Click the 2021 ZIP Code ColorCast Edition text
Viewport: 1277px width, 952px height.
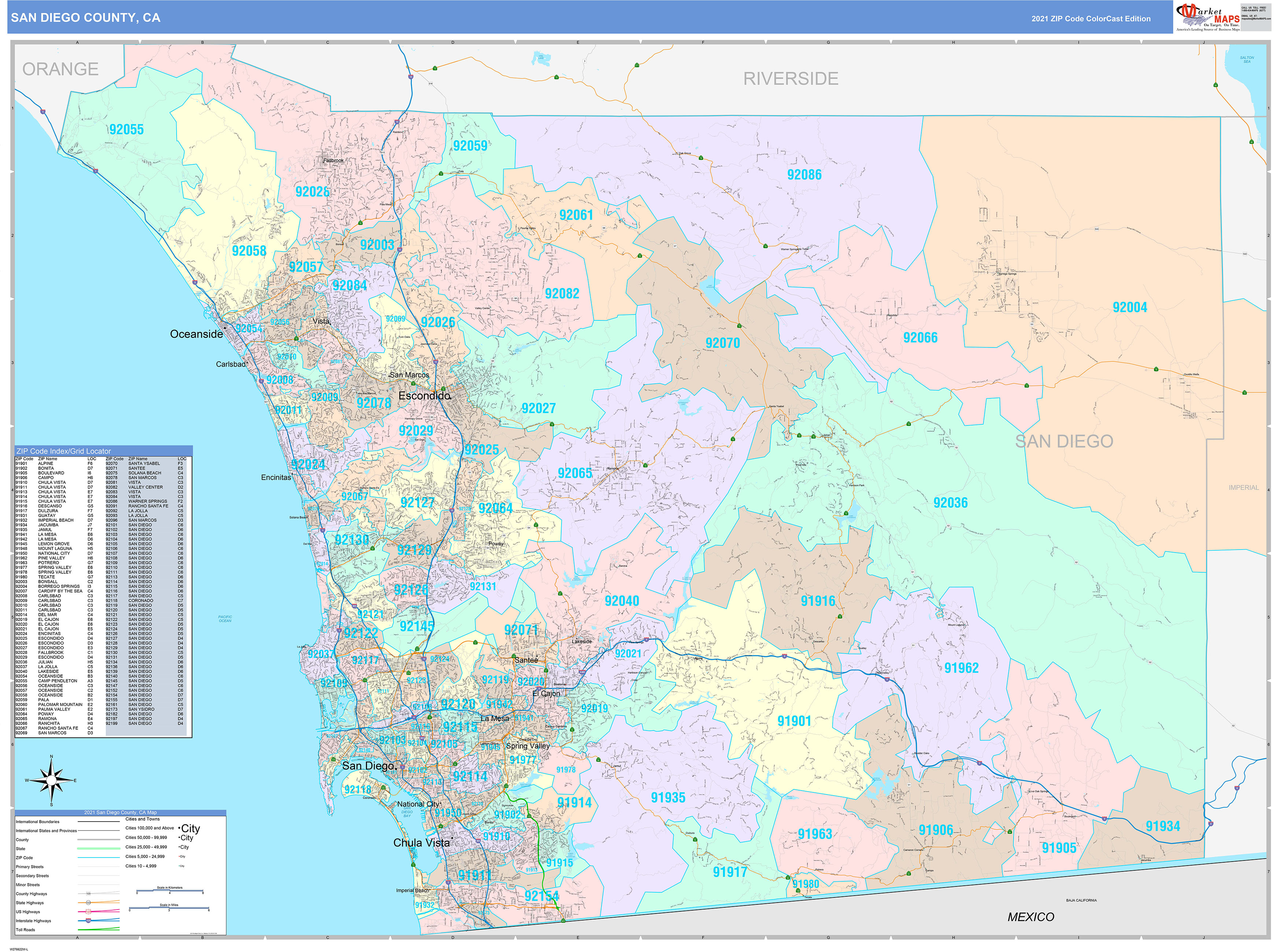click(1091, 18)
